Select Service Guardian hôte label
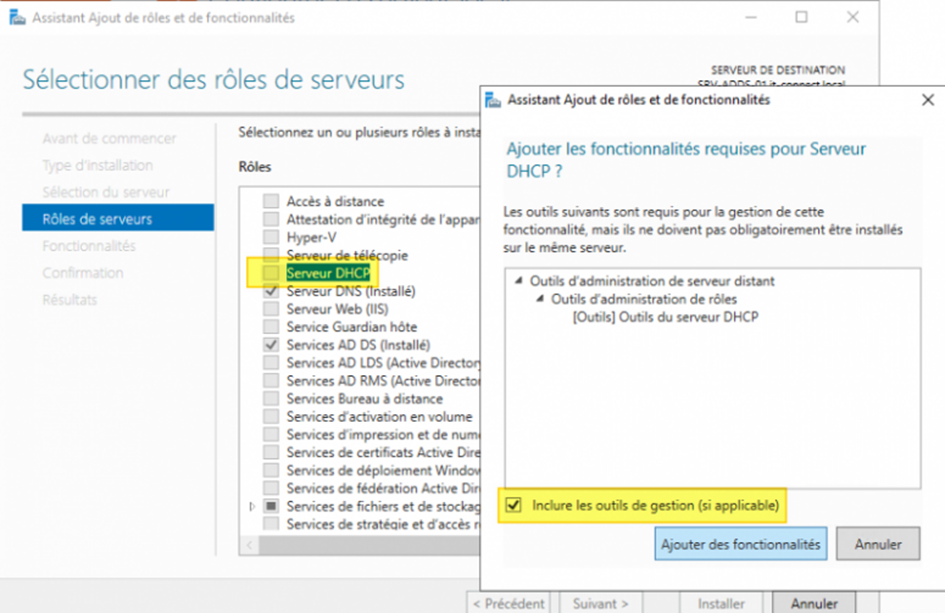The width and height of the screenshot is (945, 613). pos(351,327)
